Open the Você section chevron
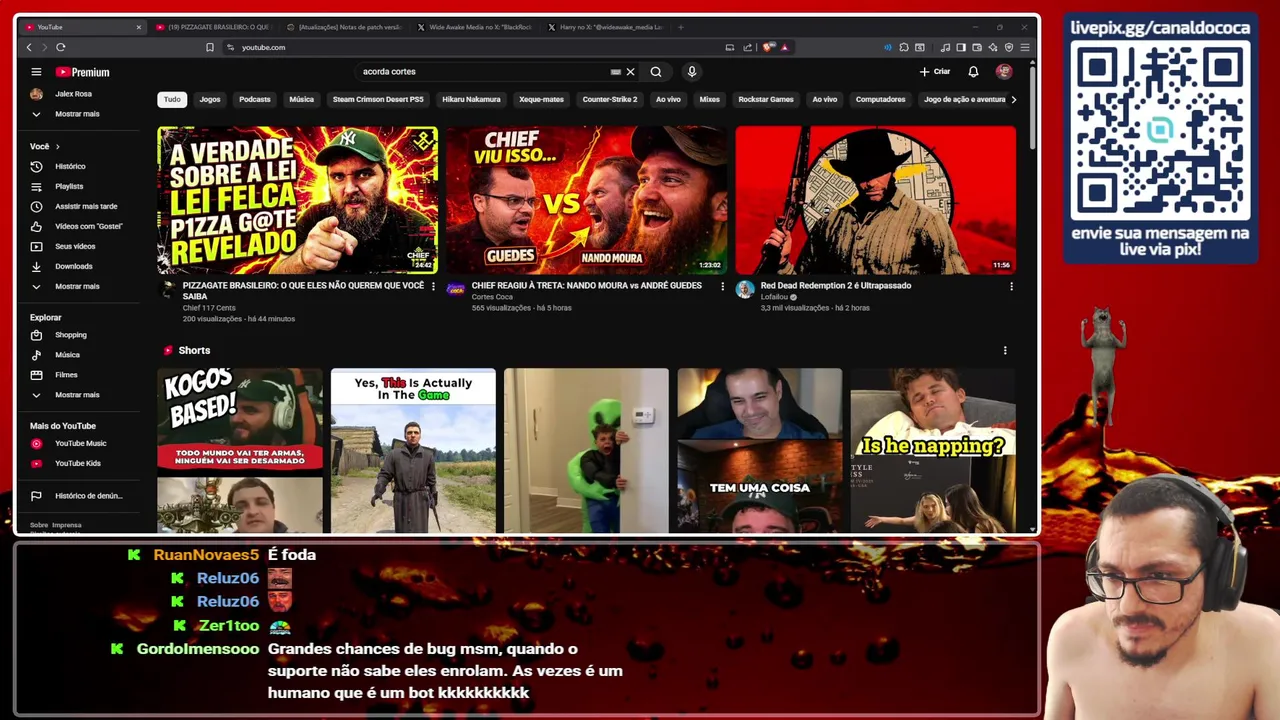Screen dimensions: 1280x720 pos(57,146)
